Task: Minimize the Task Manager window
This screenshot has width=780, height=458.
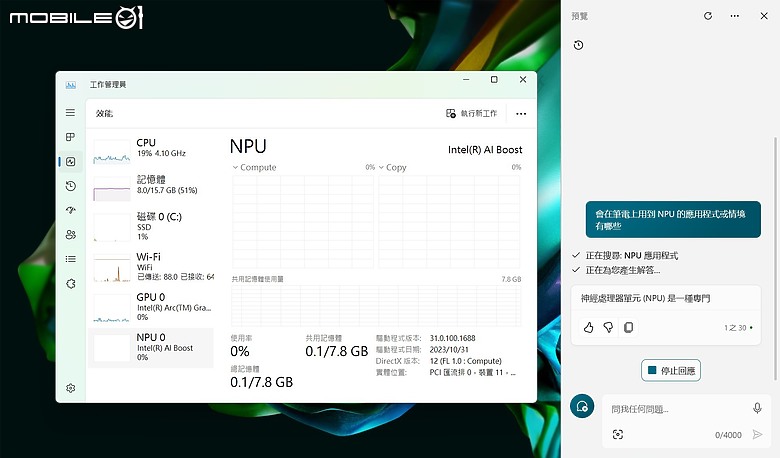Action: click(x=466, y=80)
